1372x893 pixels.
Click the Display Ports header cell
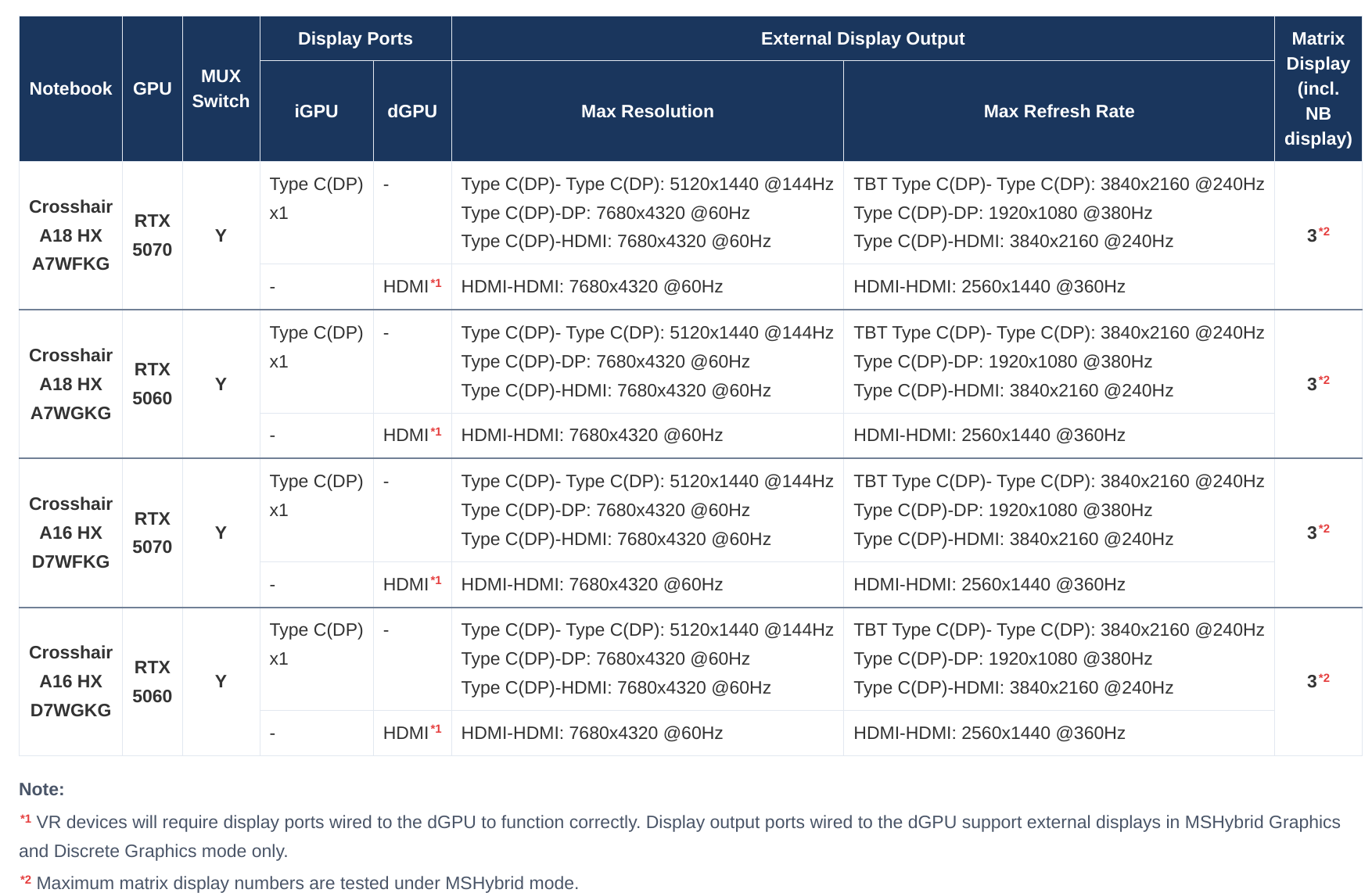tap(355, 38)
